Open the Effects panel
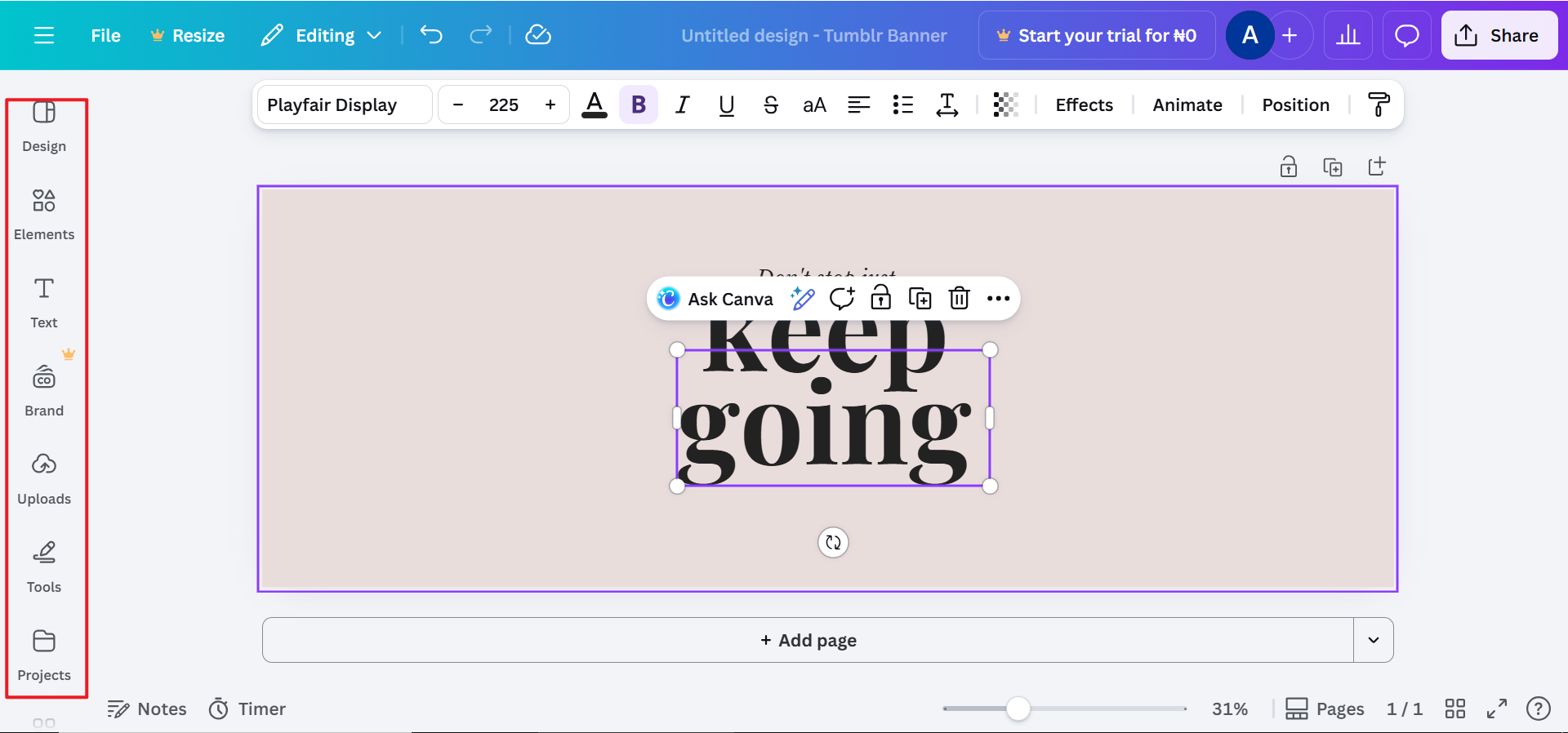This screenshot has width=1568, height=733. (x=1085, y=104)
